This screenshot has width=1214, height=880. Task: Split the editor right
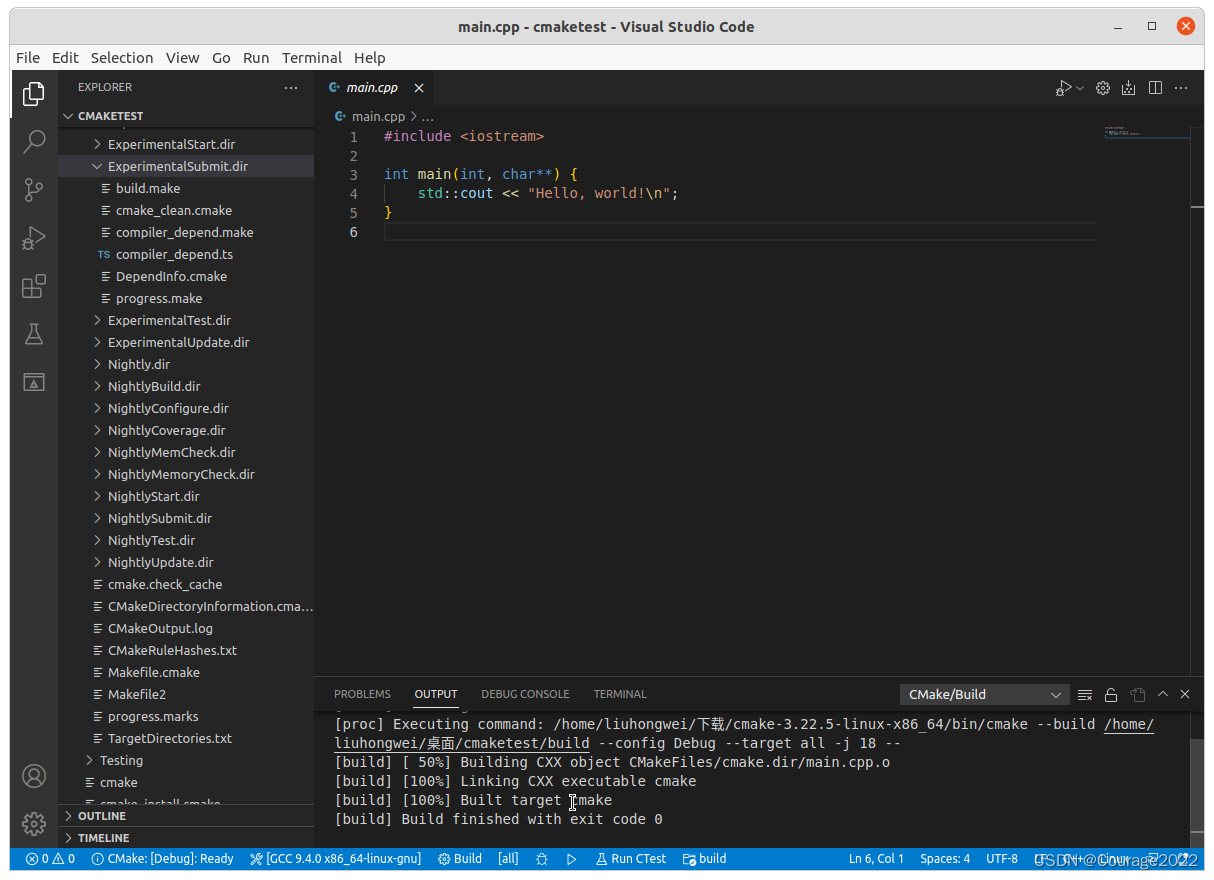[x=1155, y=88]
